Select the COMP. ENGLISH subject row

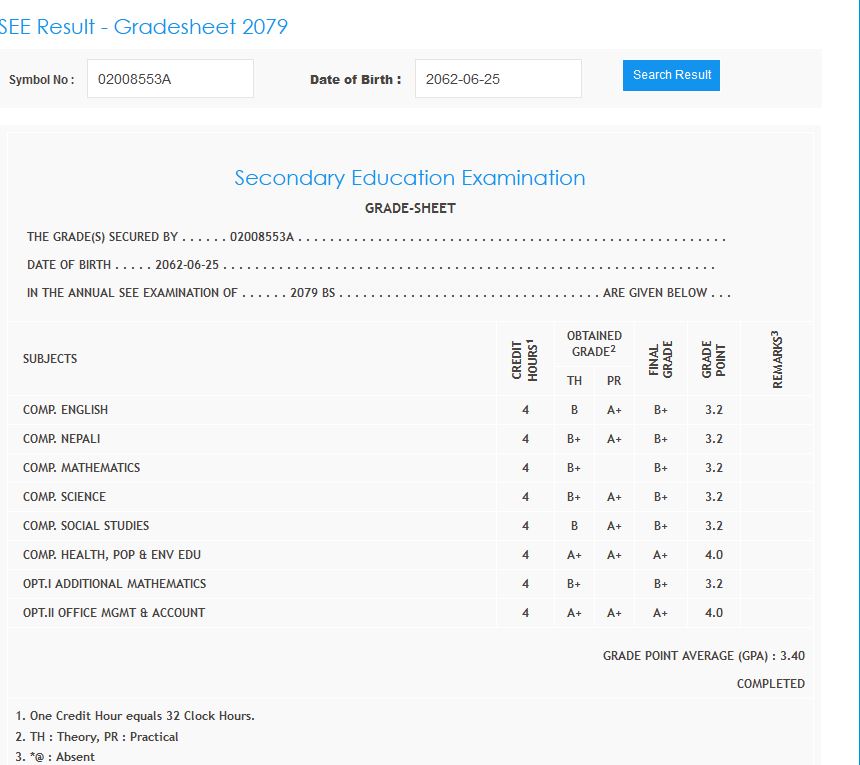pos(66,410)
